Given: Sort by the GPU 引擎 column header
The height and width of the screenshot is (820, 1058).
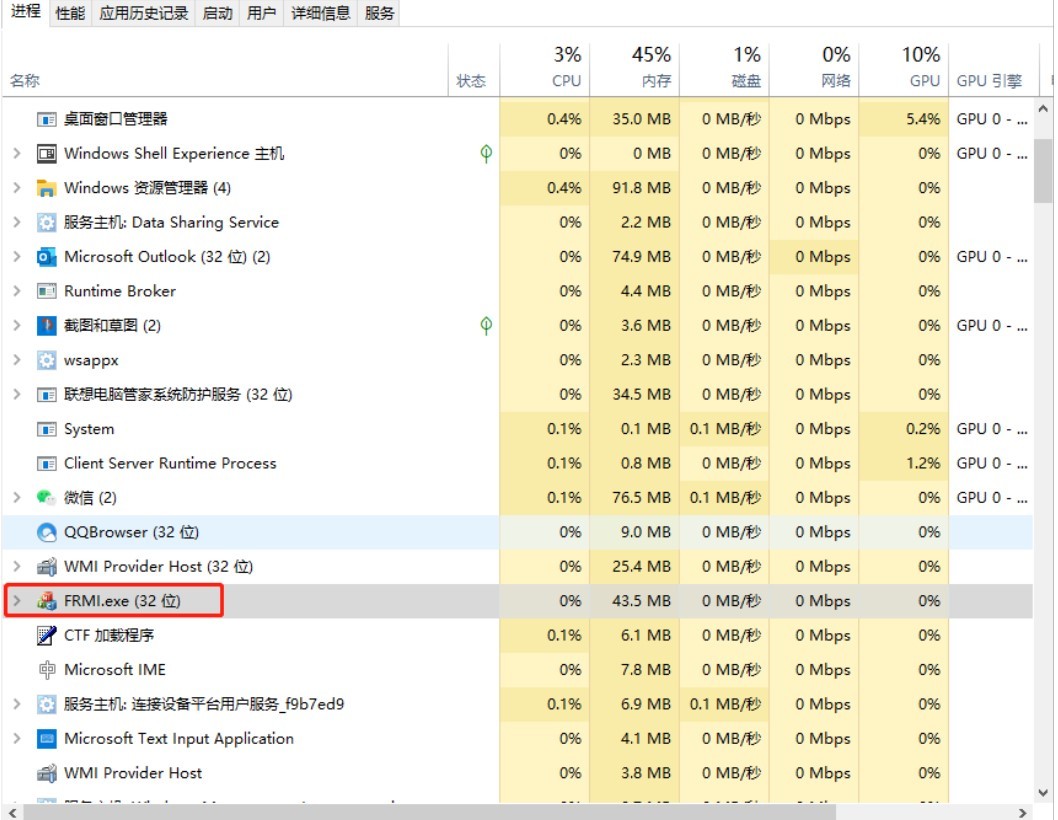Looking at the screenshot, I should coord(993,70).
